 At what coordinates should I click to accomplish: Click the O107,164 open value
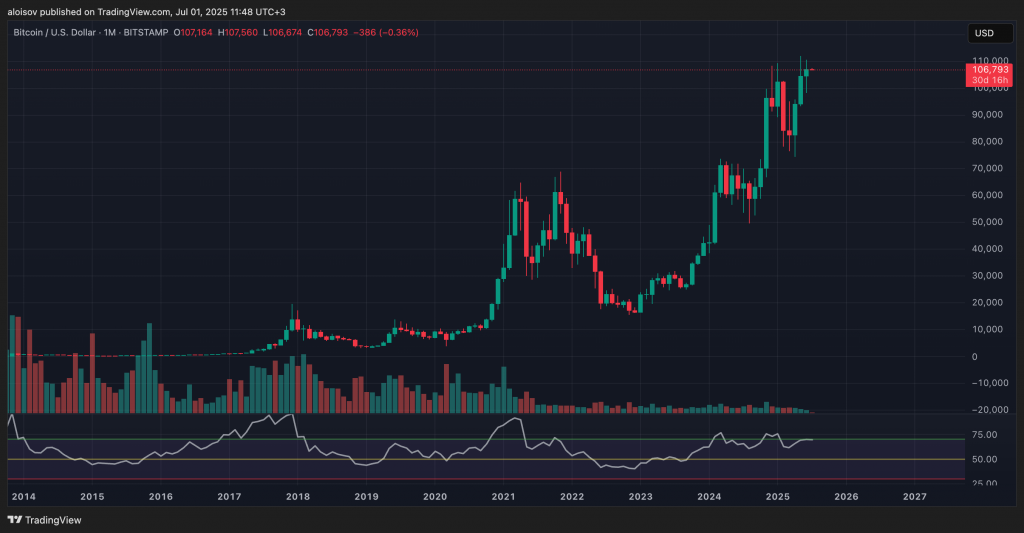pyautogui.click(x=192, y=33)
